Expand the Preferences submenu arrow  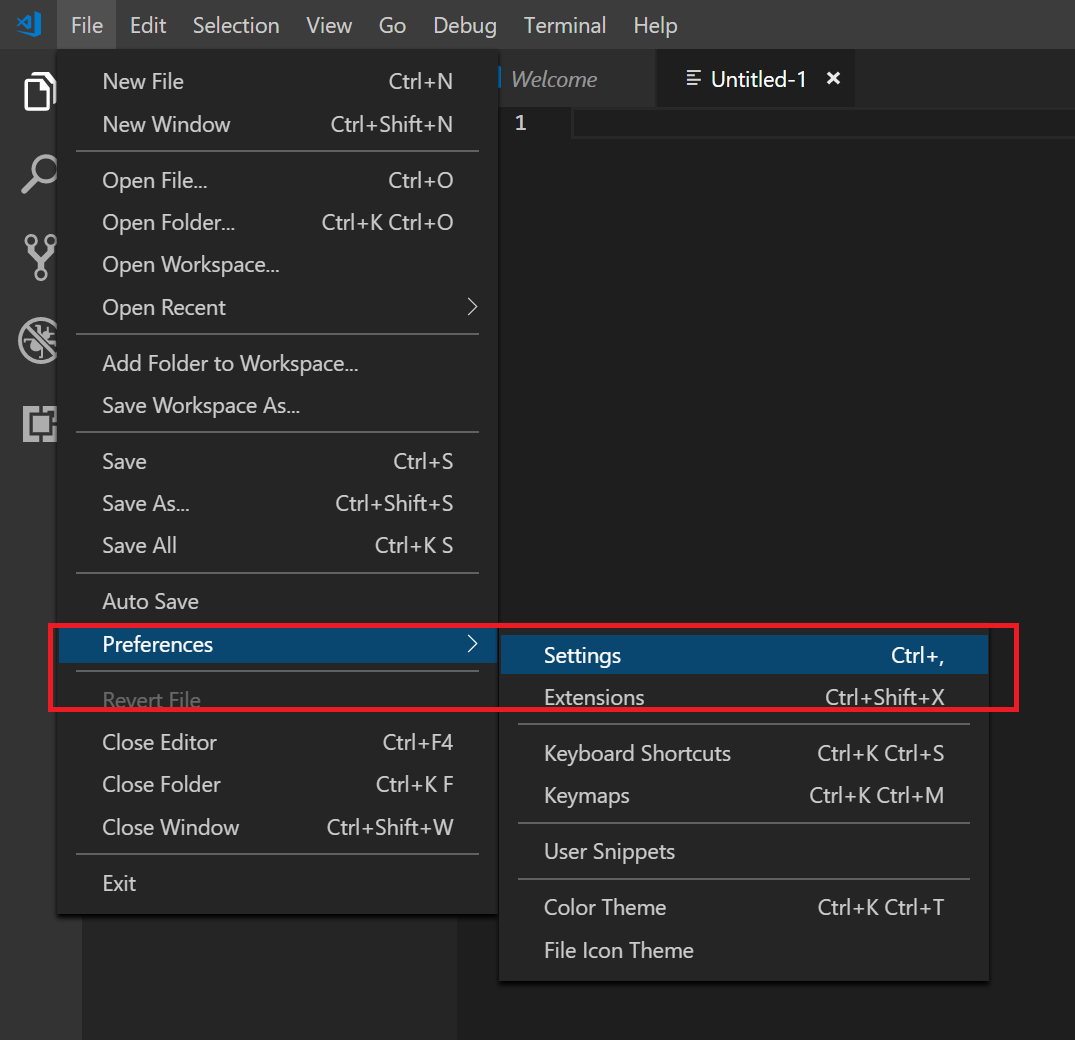[472, 643]
